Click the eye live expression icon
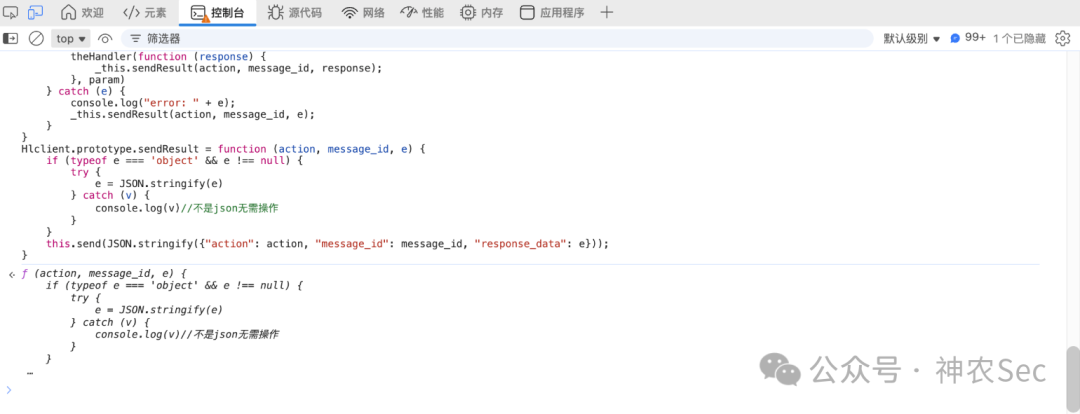This screenshot has height=414, width=1080. 105,39
